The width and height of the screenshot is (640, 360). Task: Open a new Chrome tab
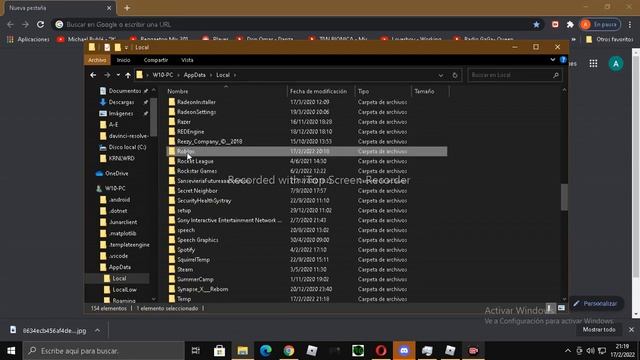(x=127, y=8)
